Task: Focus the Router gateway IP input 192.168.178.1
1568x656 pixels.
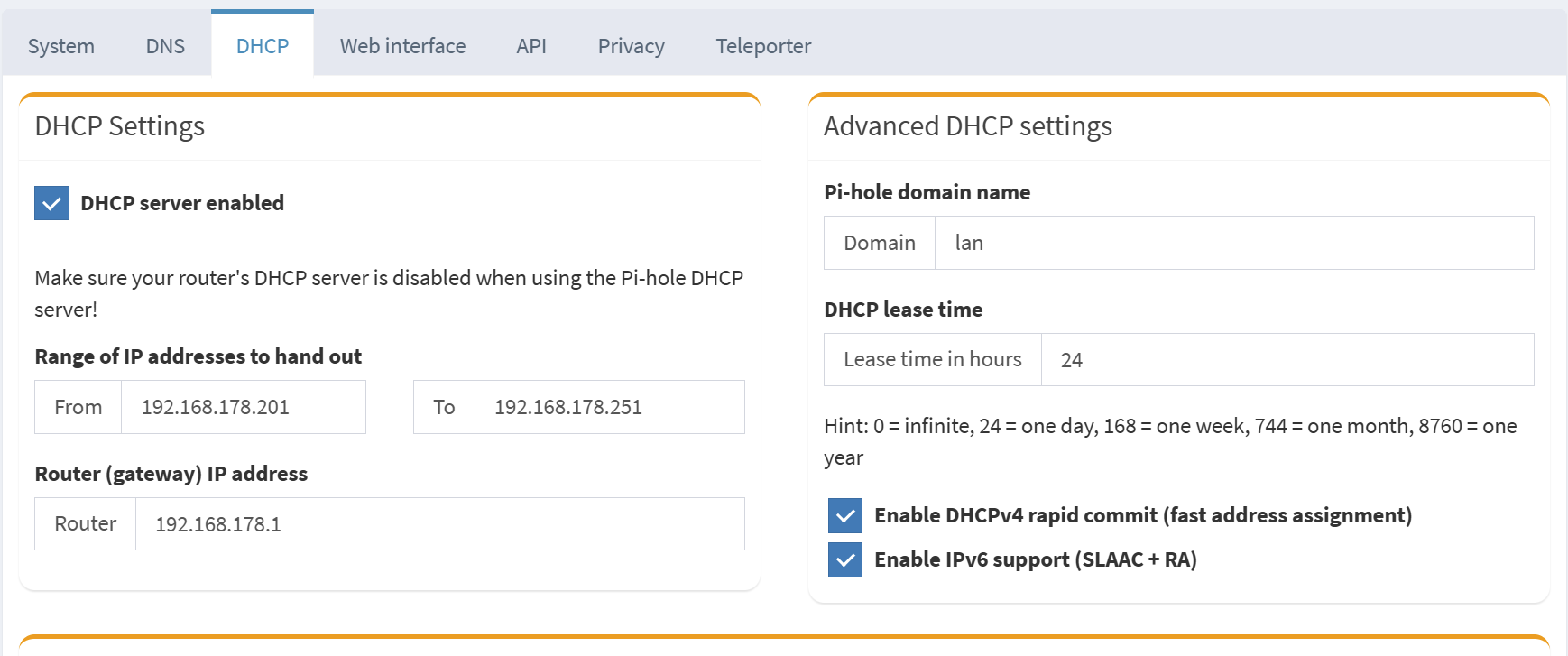Action: pyautogui.click(x=439, y=524)
